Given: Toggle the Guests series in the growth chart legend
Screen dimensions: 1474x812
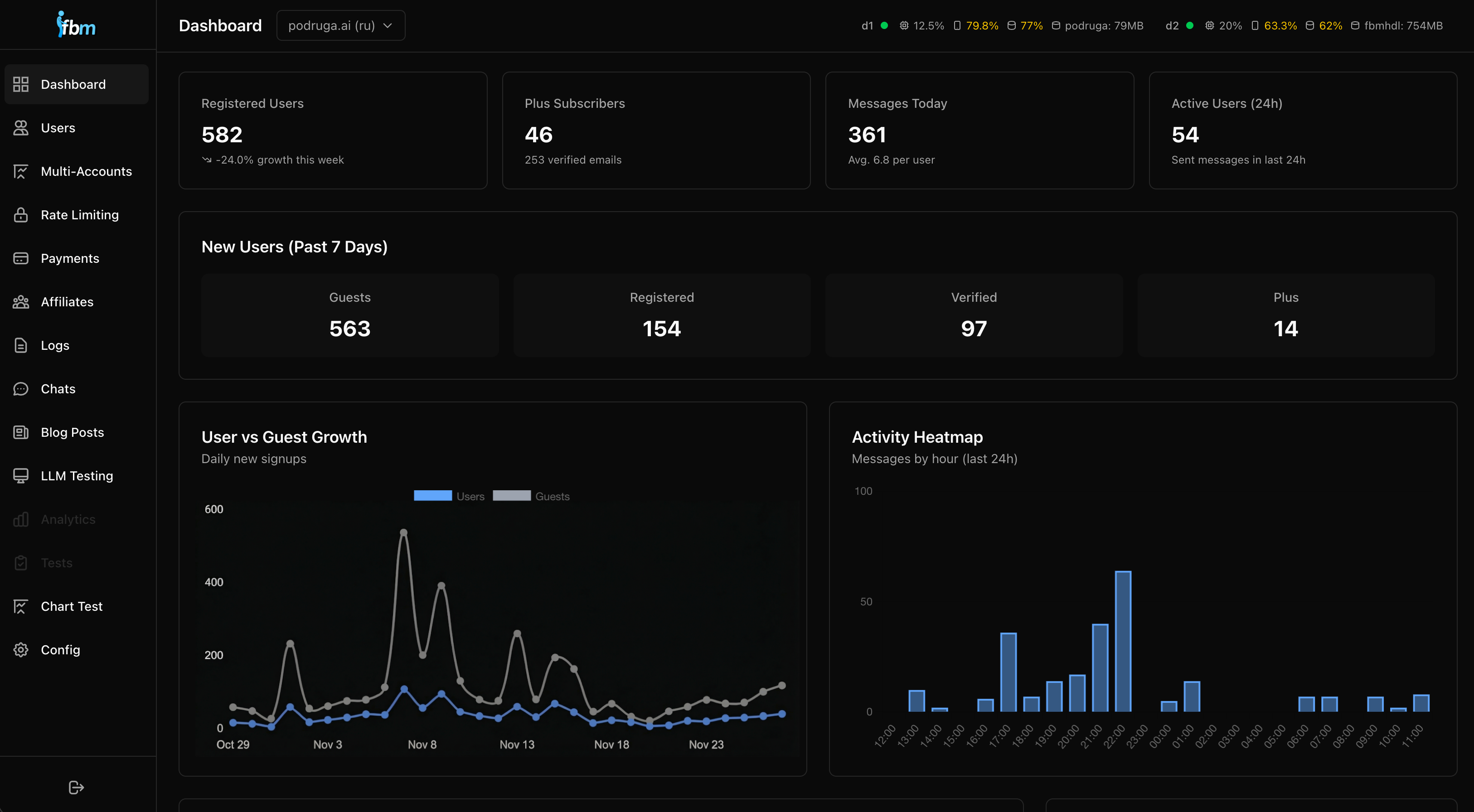Looking at the screenshot, I should click(531, 496).
